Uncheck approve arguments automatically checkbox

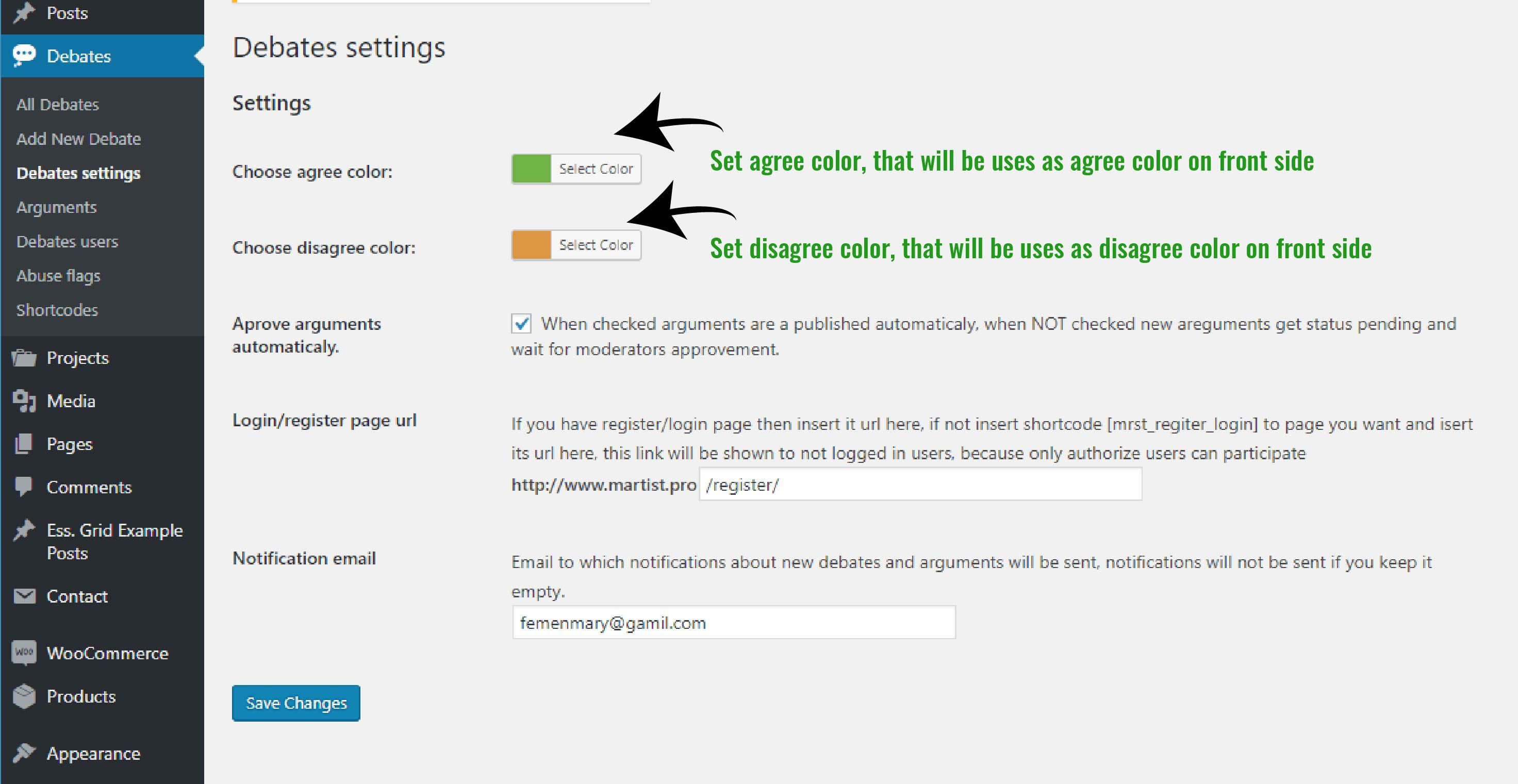click(521, 323)
